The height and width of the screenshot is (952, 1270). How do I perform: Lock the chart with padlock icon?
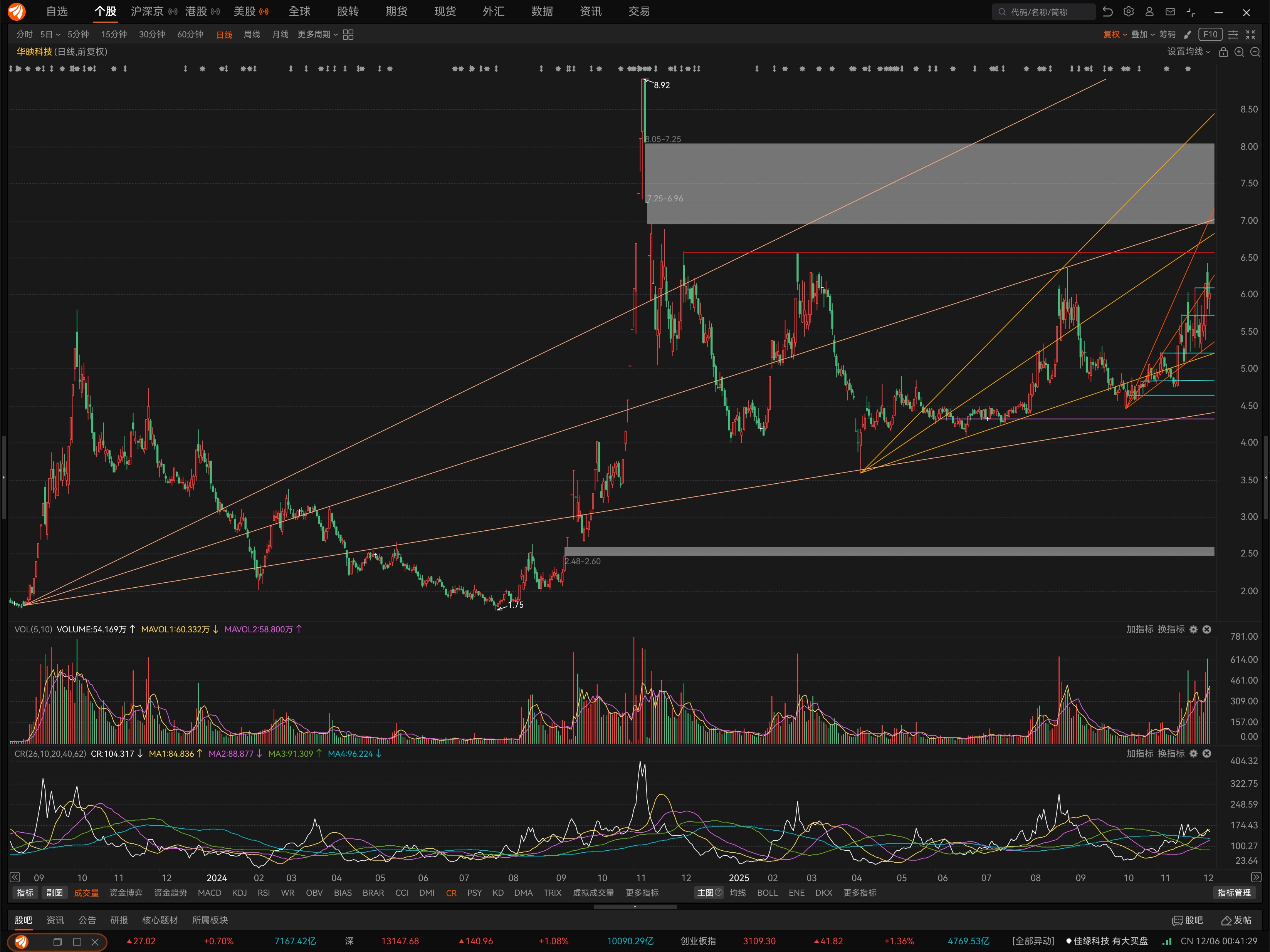point(1223,52)
